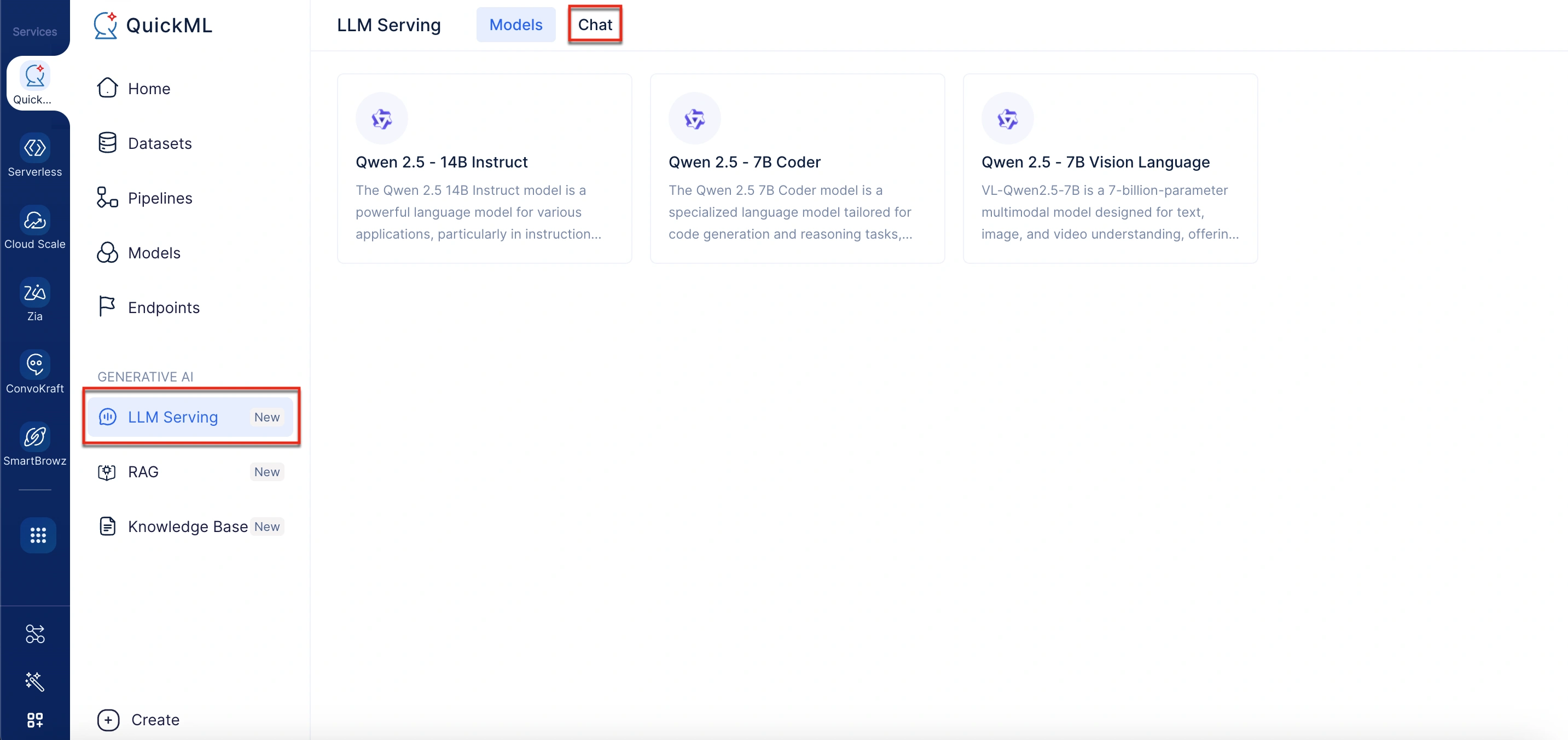Open the ConvoKraft service

[34, 372]
